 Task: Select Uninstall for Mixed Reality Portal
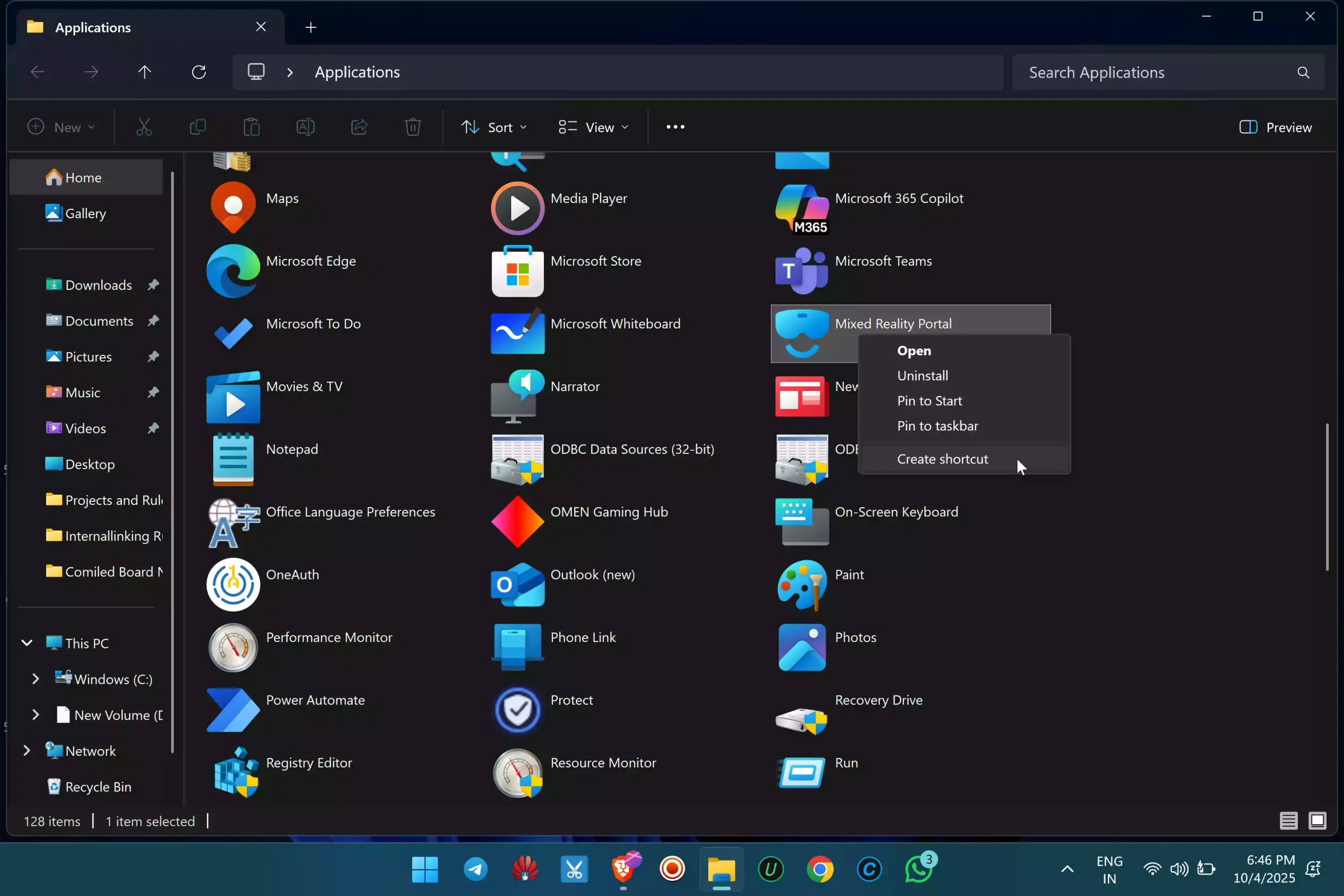click(x=922, y=375)
